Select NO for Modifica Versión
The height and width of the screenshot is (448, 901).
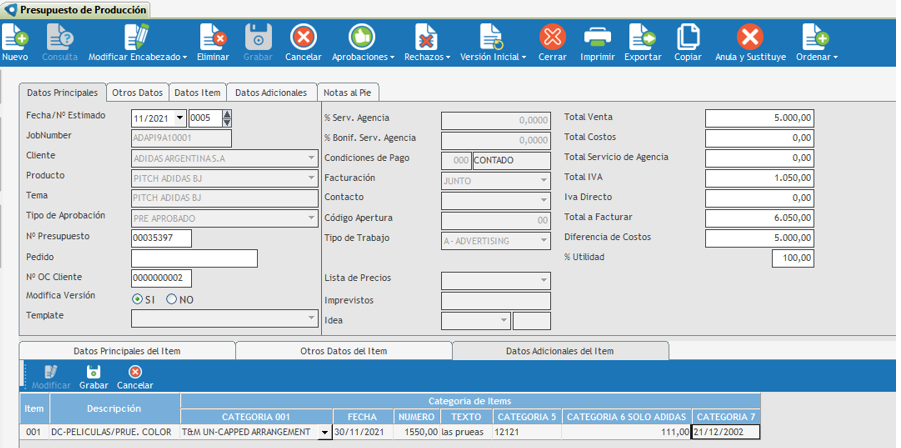(172, 298)
